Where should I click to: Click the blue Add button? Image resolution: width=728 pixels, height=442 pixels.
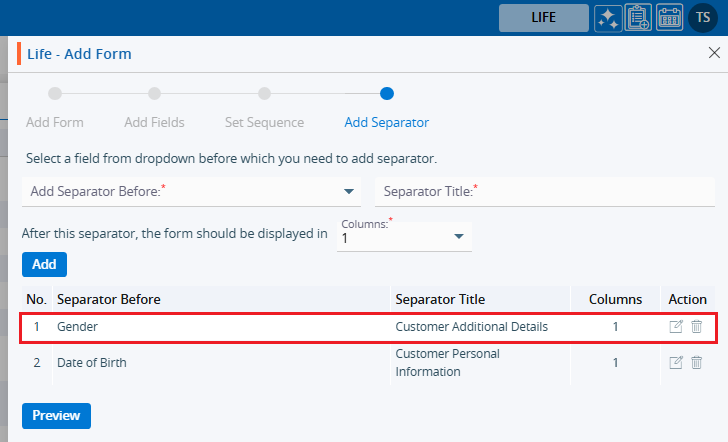click(44, 264)
